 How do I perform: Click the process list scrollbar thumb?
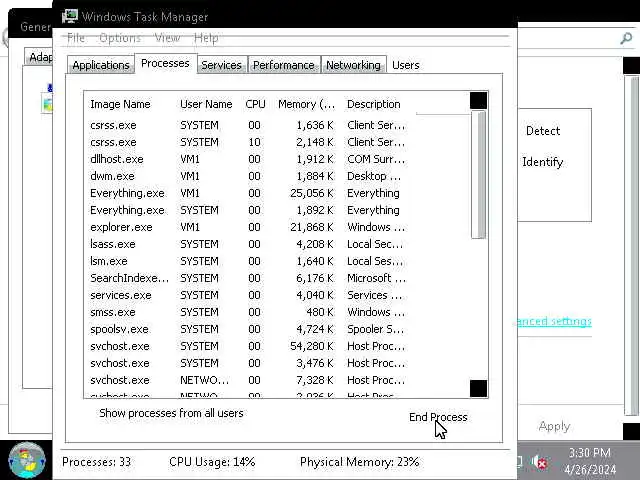click(478, 175)
